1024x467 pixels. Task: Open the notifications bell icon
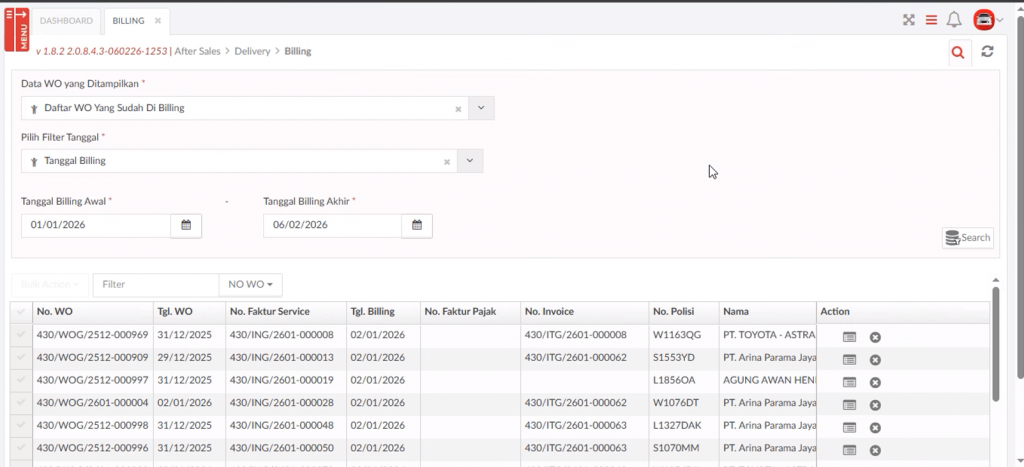954,20
